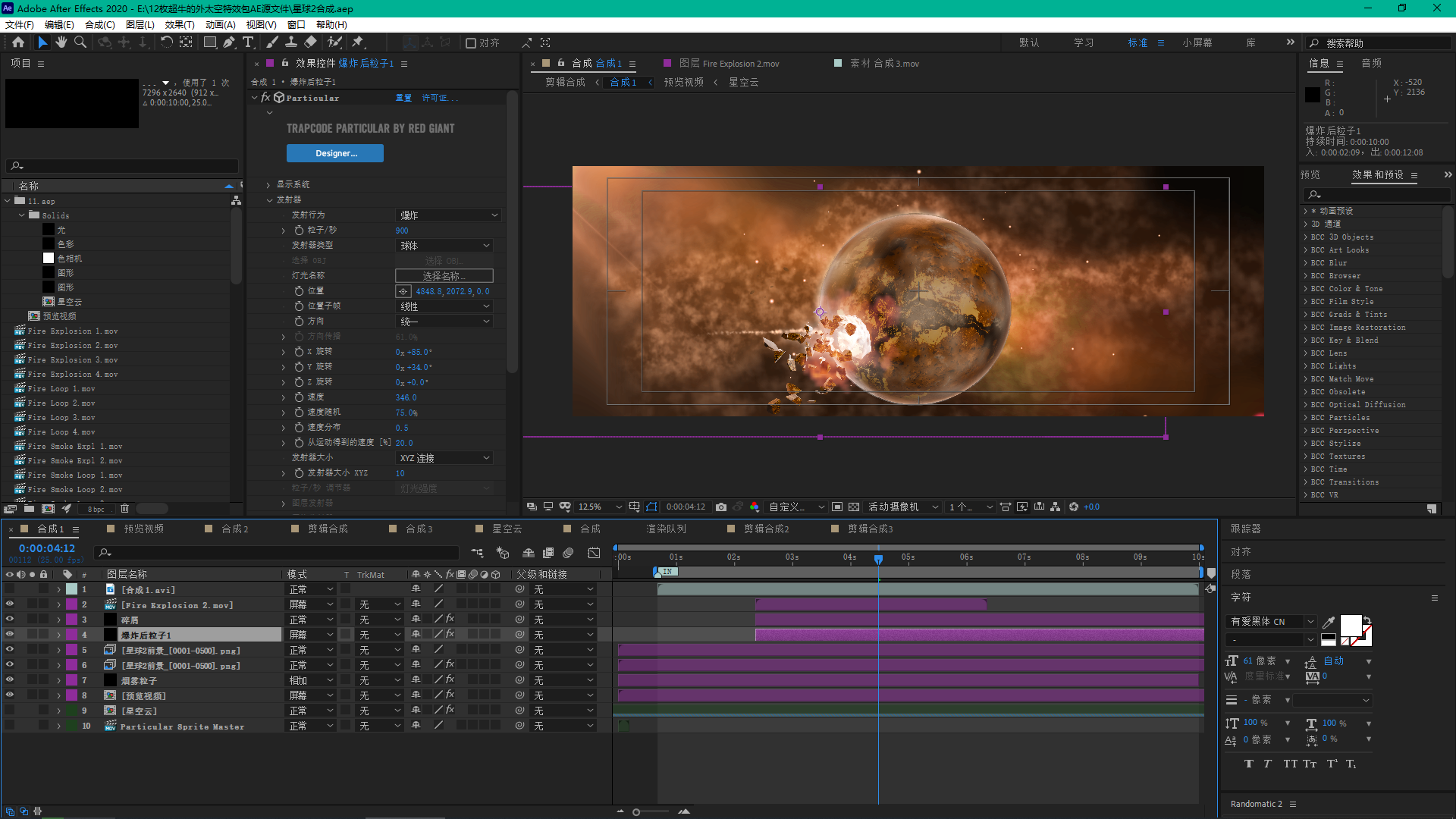Viewport: 1456px width, 819px height.
Task: Select the Hand tool
Action: 61,42
